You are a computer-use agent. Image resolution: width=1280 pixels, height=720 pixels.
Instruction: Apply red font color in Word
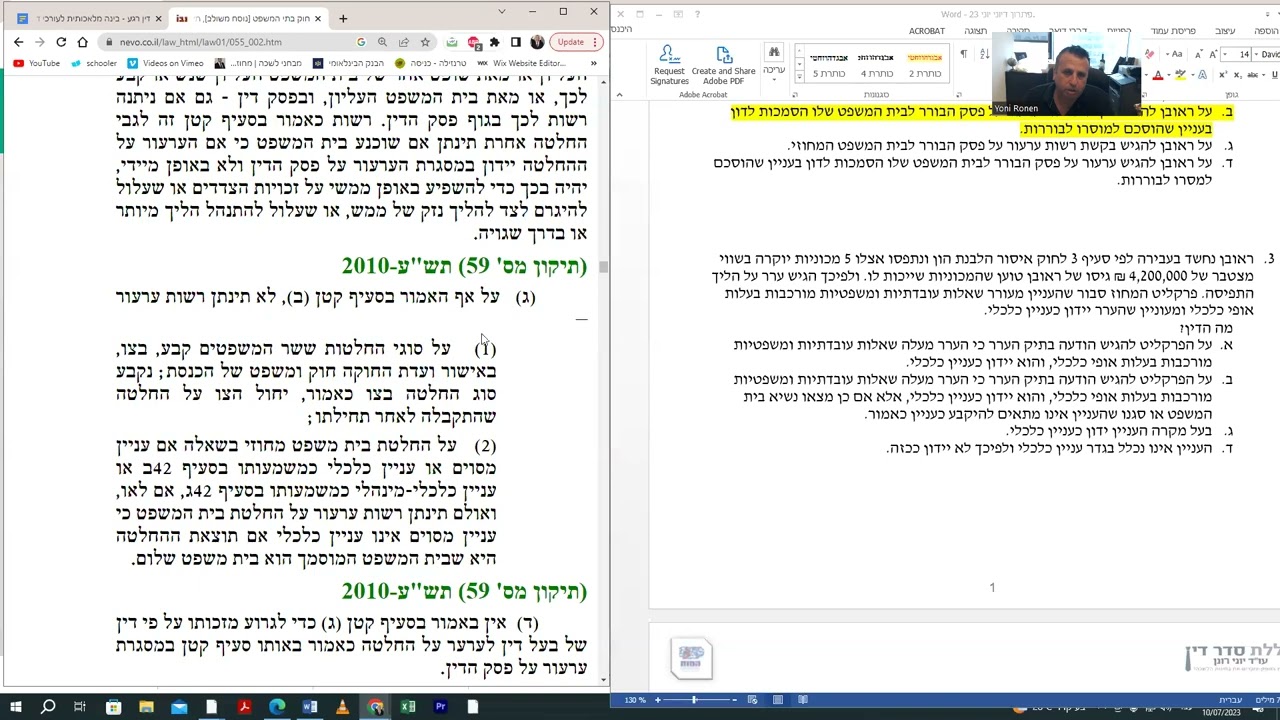pos(1158,75)
